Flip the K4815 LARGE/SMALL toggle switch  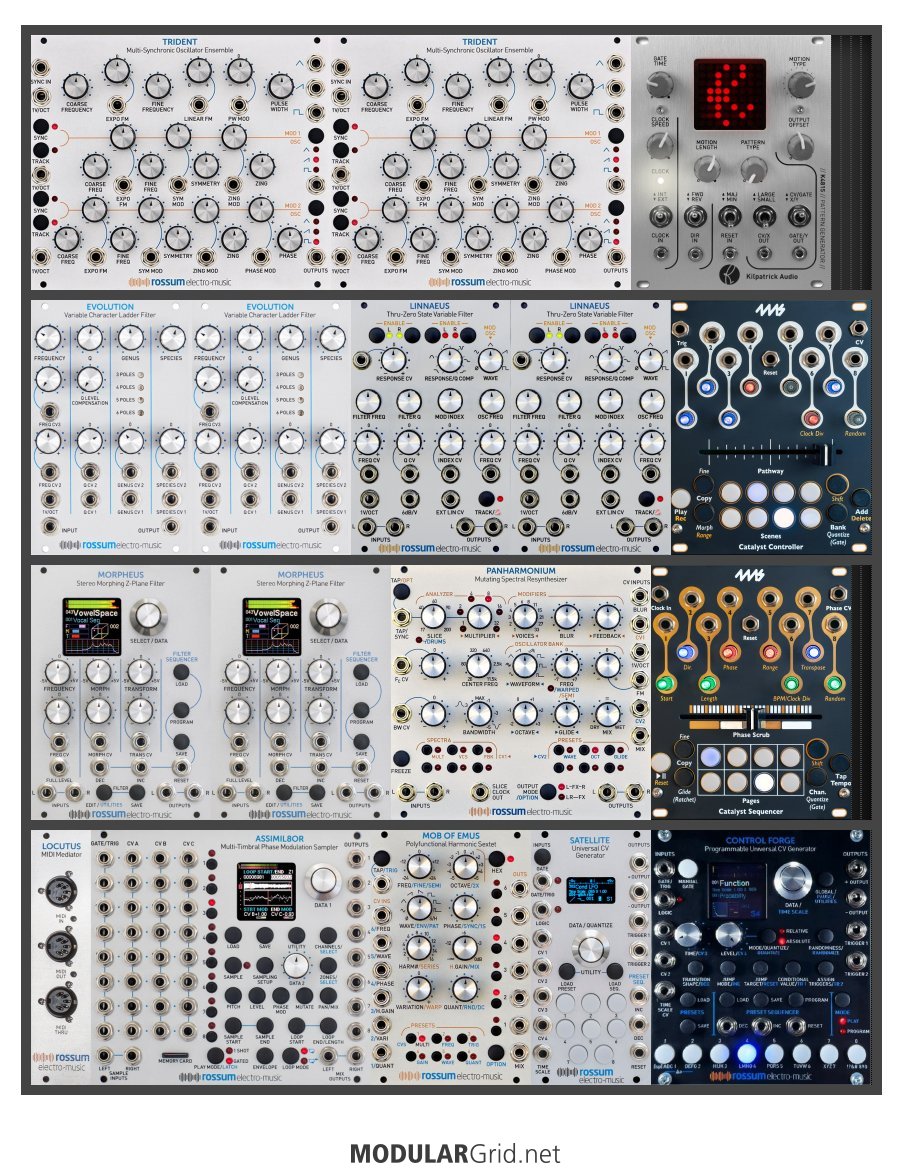point(764,217)
